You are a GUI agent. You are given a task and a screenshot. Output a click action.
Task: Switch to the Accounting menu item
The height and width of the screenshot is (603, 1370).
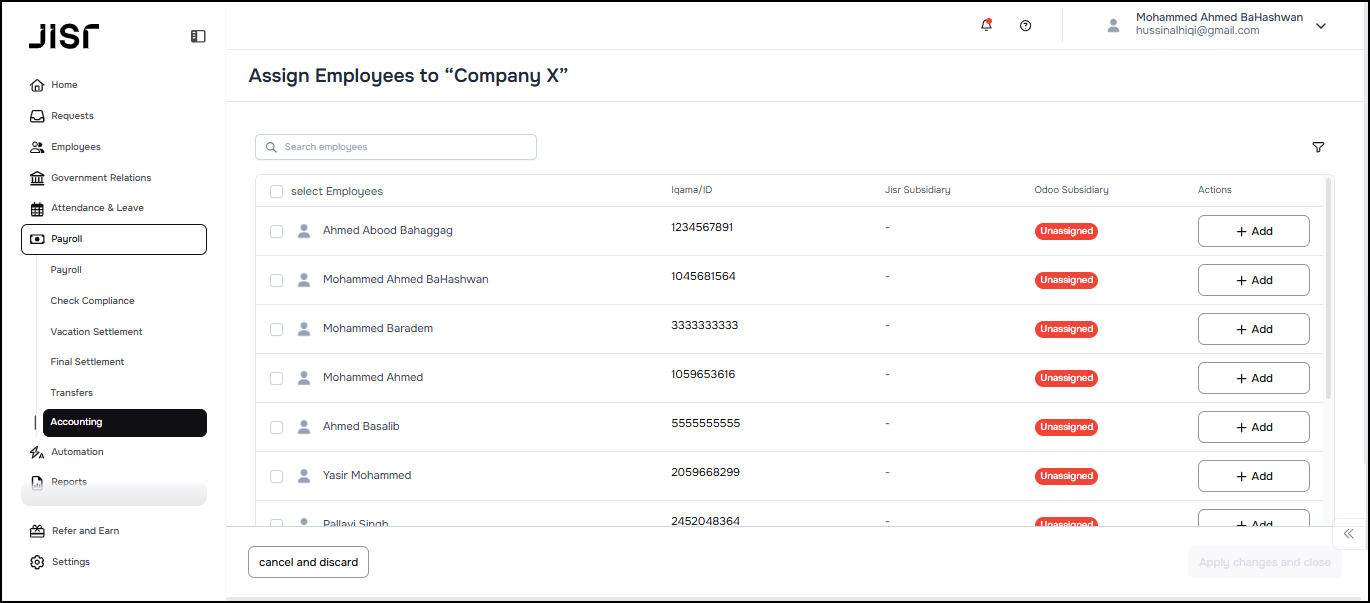(77, 421)
